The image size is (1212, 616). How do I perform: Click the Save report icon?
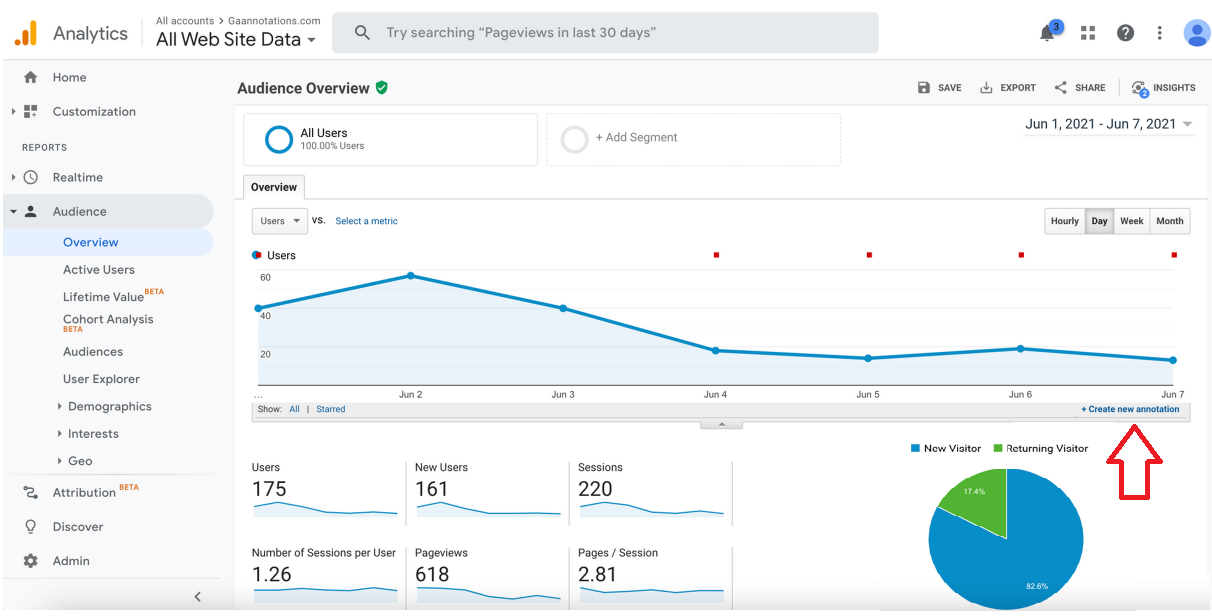(x=924, y=88)
